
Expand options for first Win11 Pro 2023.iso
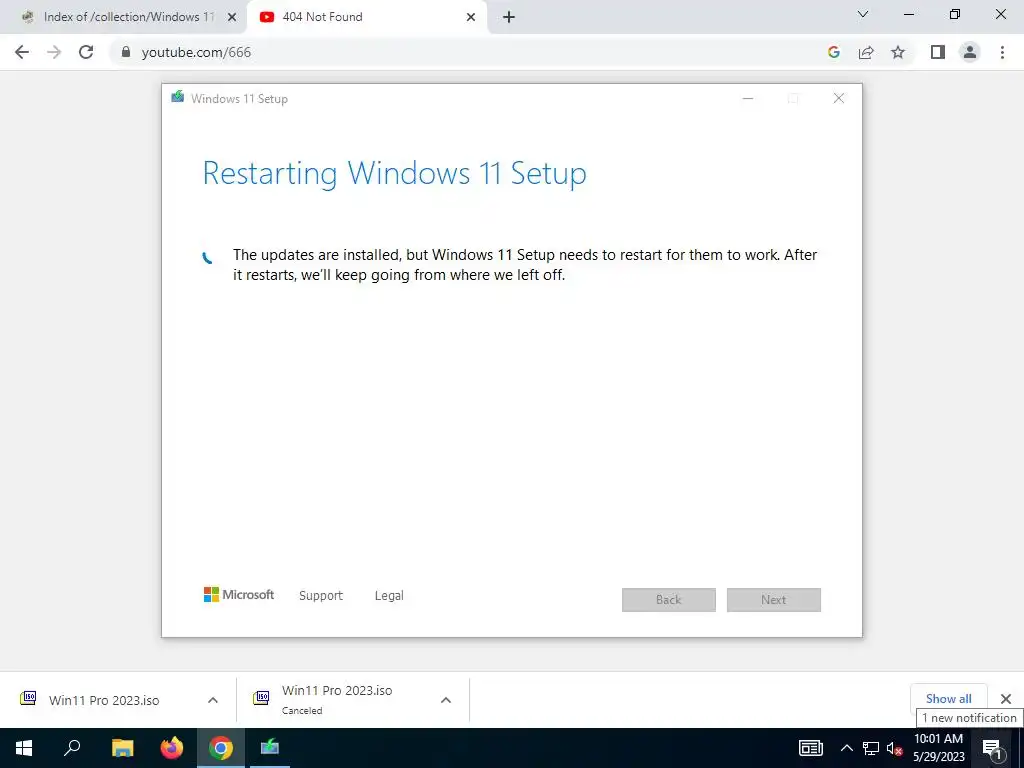[212, 700]
